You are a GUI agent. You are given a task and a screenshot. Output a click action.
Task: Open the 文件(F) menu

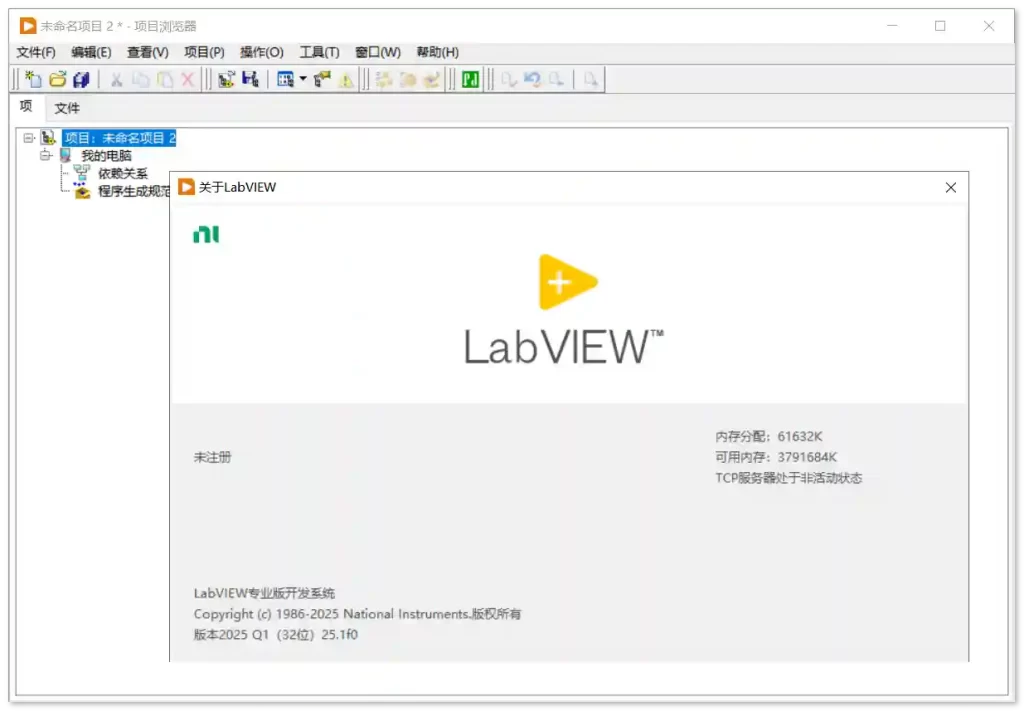[x=36, y=52]
